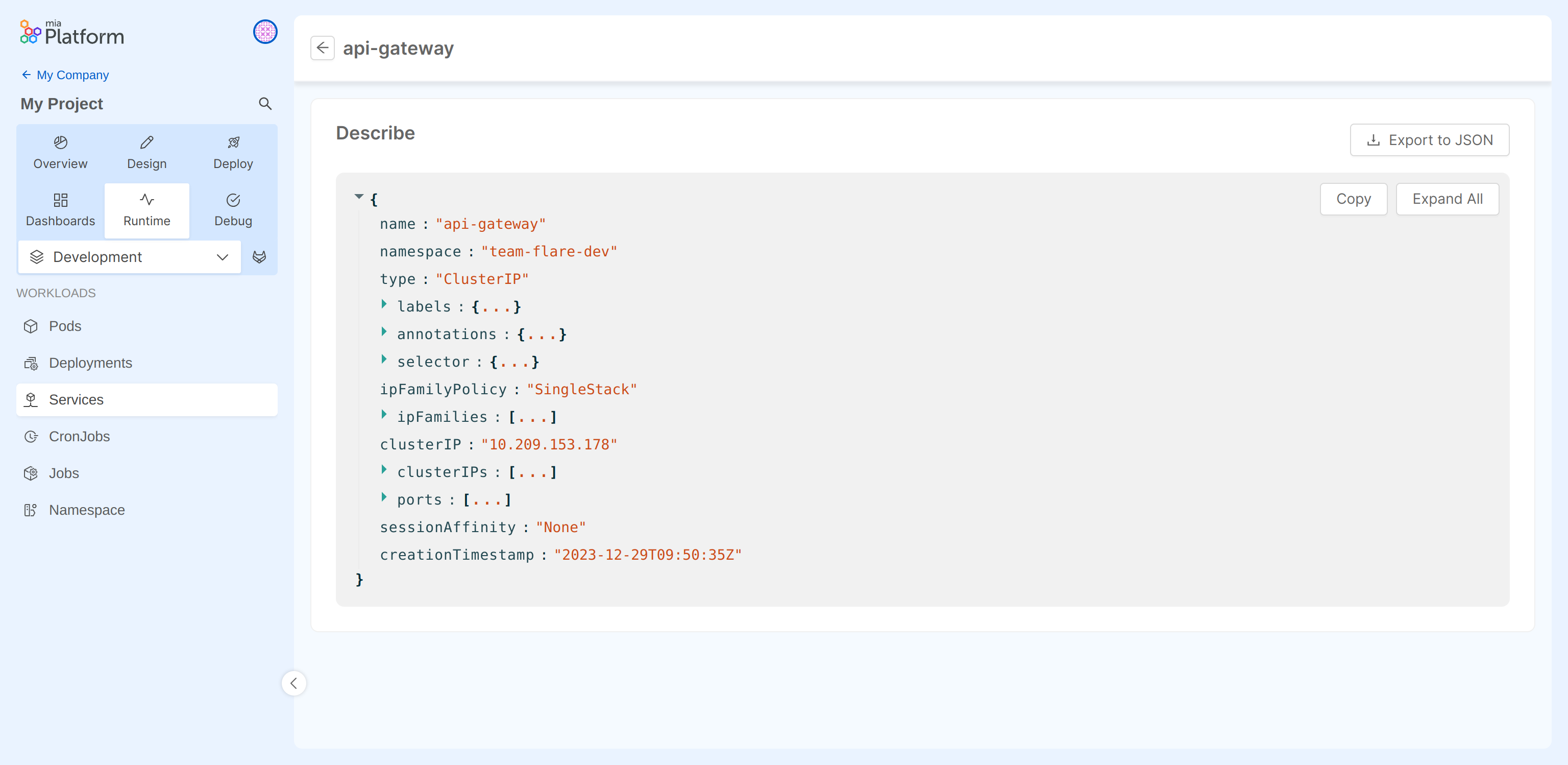Go to the Dashboards section

(60, 209)
